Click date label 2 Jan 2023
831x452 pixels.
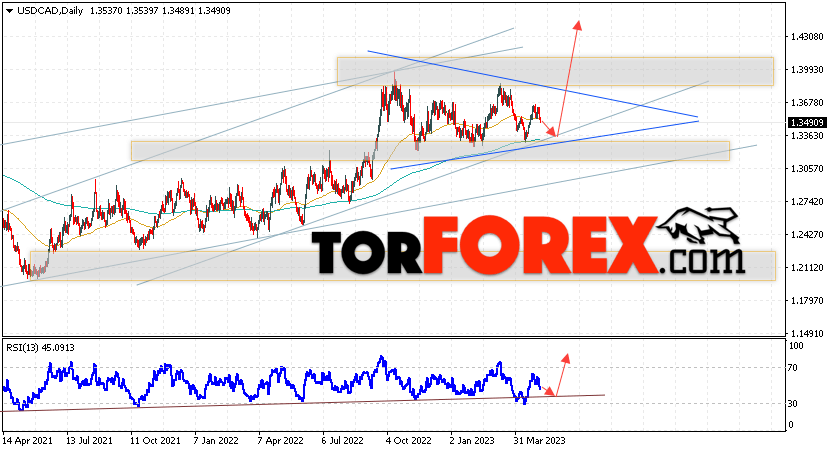tap(472, 441)
